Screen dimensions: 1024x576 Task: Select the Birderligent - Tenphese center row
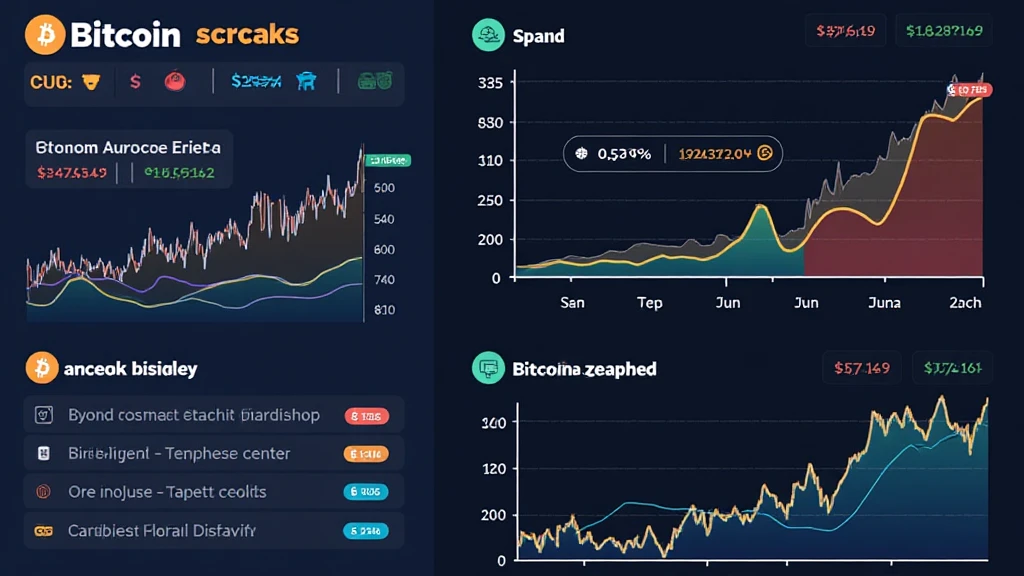[180, 454]
